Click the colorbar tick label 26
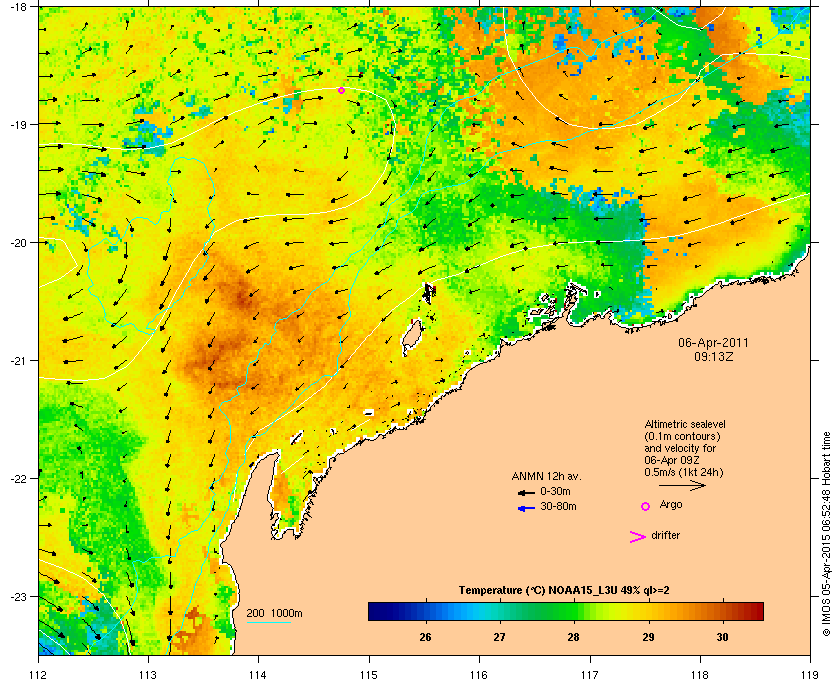This screenshot has width=840, height=680. (425, 637)
